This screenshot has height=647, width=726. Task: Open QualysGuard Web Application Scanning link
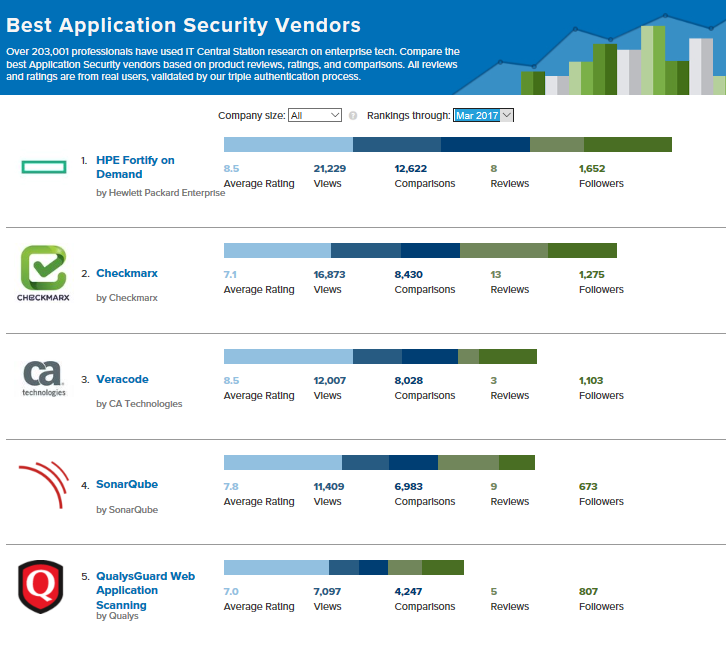tap(145, 590)
